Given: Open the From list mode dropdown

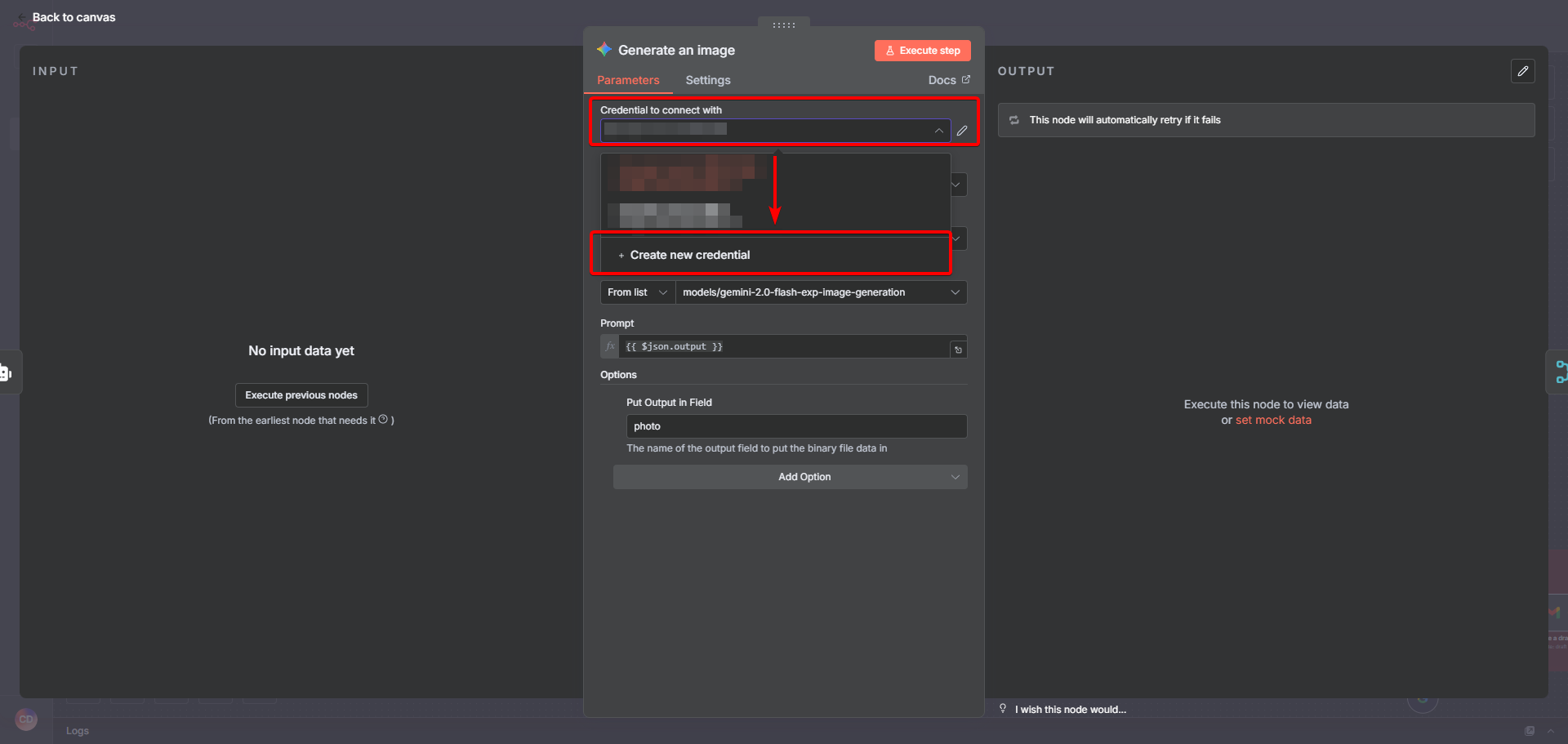Looking at the screenshot, I should 637,292.
